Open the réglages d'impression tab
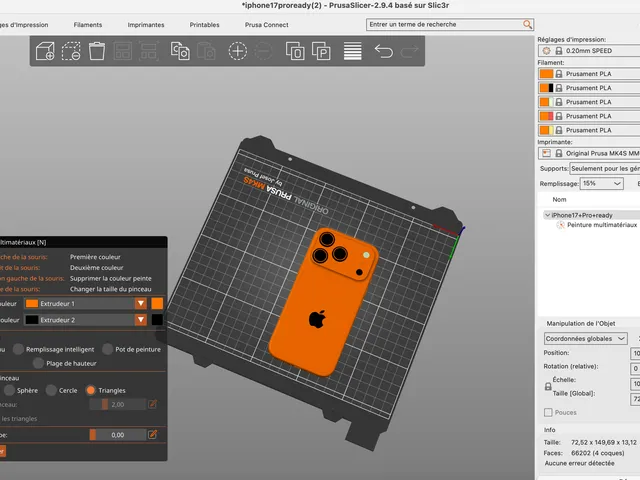640x480 pixels. pos(24,25)
